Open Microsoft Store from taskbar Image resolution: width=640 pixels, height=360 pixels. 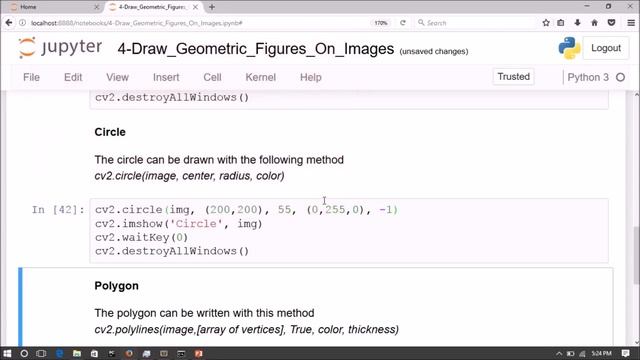point(94,353)
